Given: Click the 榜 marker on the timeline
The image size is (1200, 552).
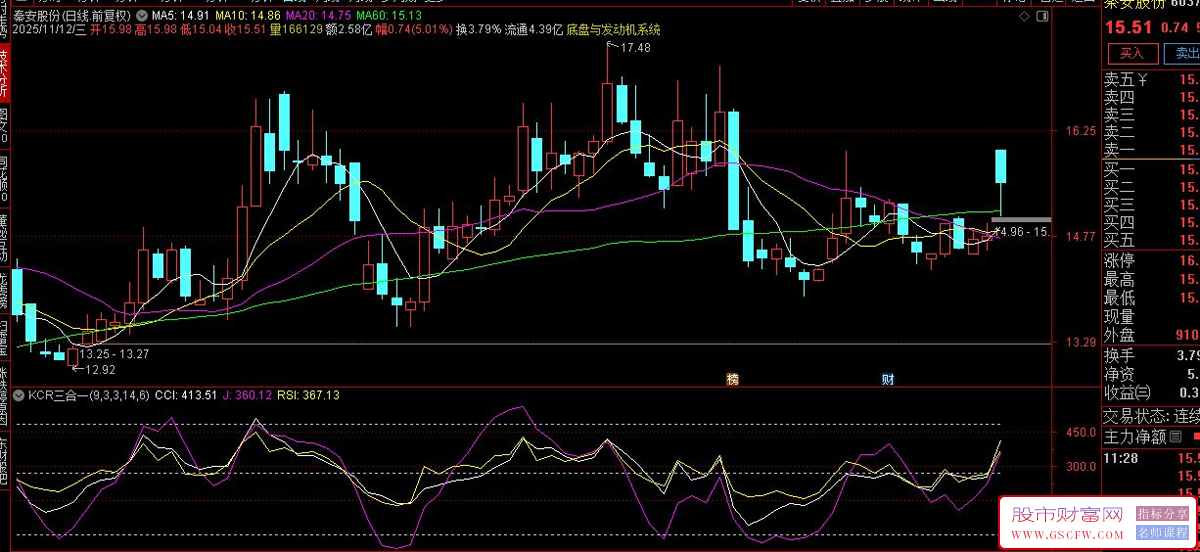Looking at the screenshot, I should coord(733,379).
